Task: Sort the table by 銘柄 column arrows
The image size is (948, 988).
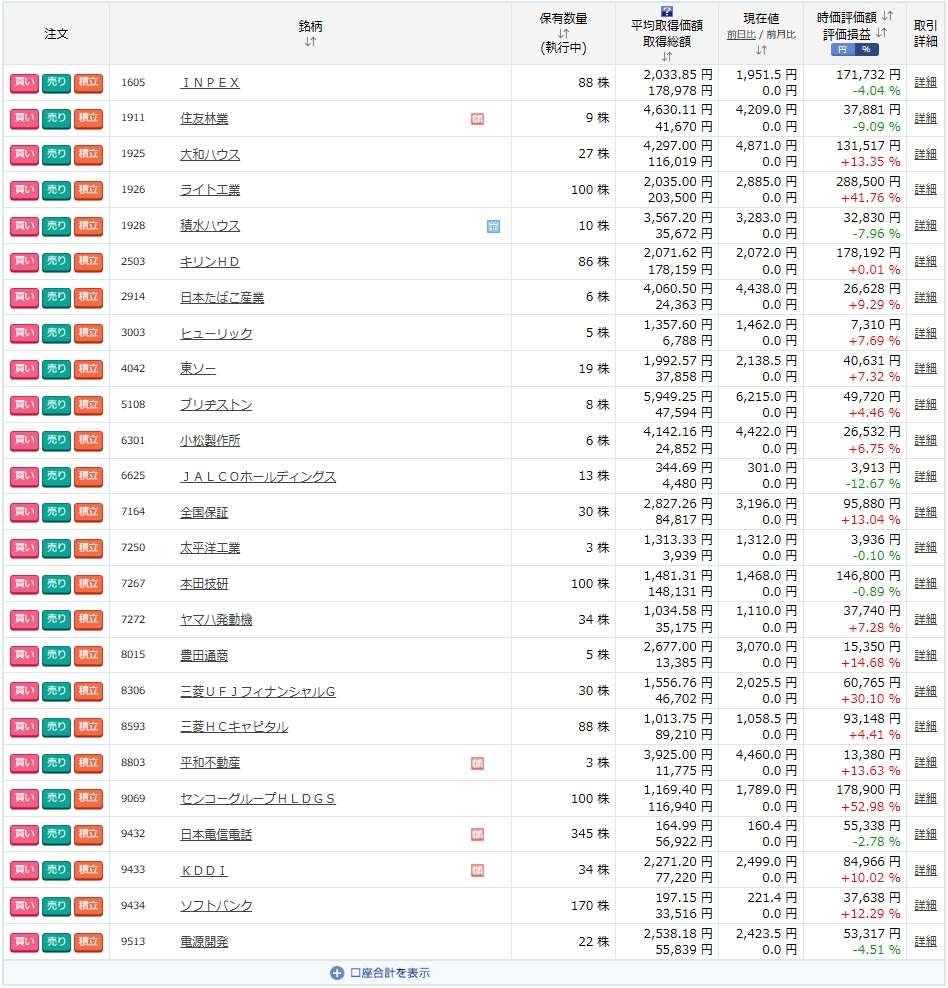Action: (x=310, y=42)
